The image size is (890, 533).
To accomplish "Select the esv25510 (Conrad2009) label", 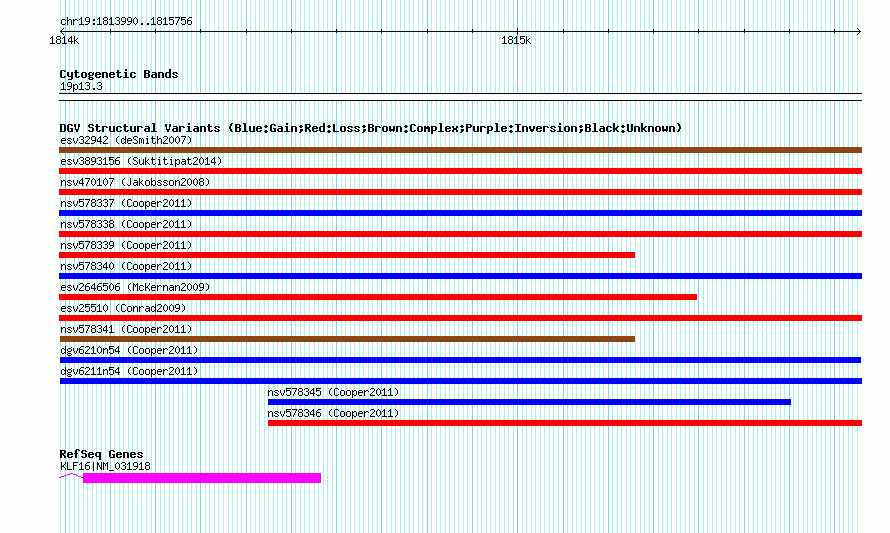I will (123, 308).
